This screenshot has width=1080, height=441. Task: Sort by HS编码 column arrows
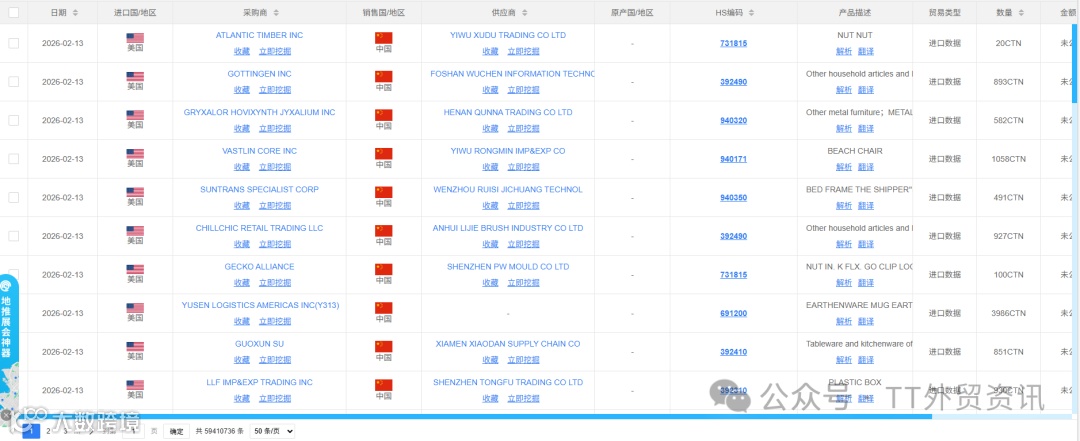coord(751,13)
